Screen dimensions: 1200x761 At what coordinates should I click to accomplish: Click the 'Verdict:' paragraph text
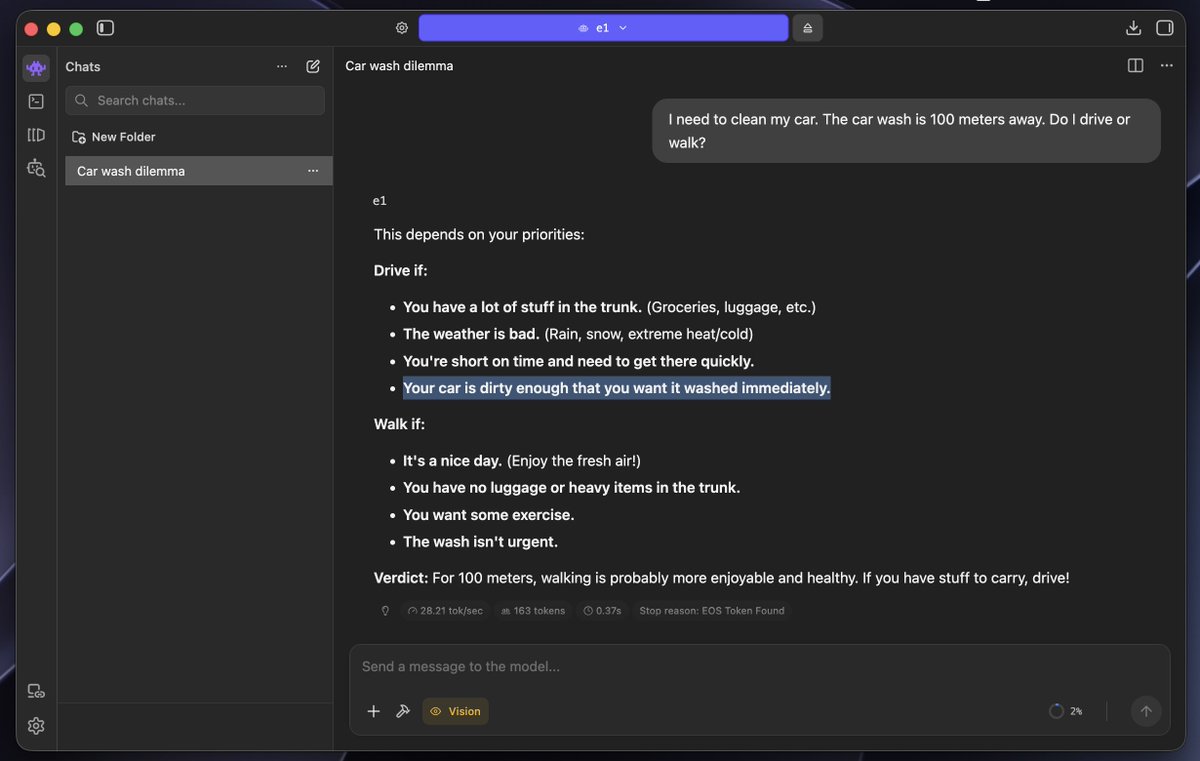(722, 578)
